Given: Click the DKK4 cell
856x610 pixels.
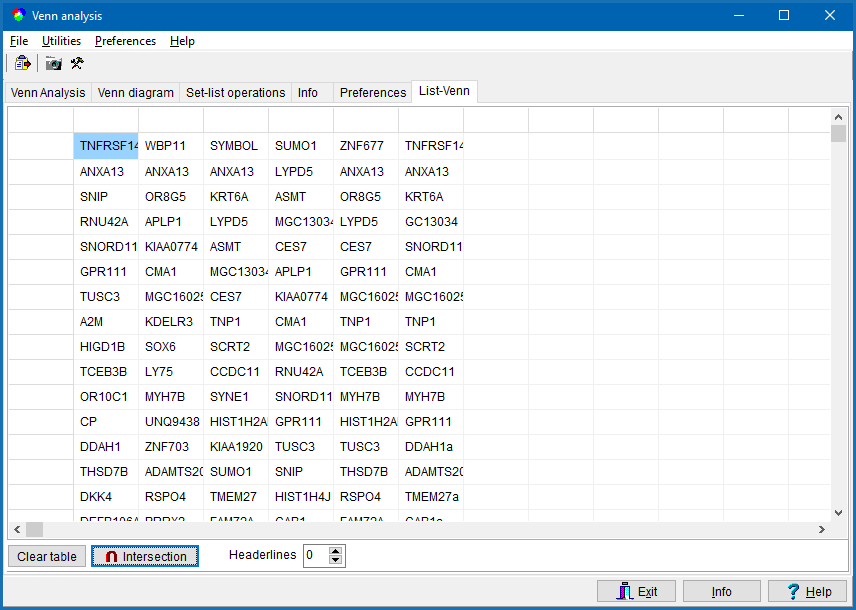Looking at the screenshot, I should point(106,497).
